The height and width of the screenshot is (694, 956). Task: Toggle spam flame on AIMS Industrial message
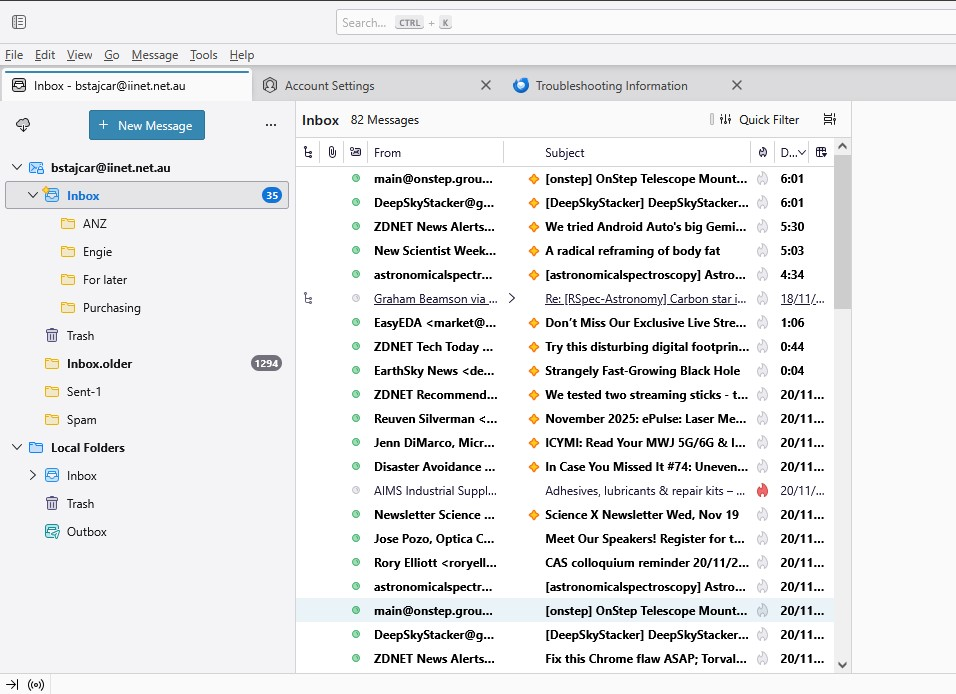point(763,491)
